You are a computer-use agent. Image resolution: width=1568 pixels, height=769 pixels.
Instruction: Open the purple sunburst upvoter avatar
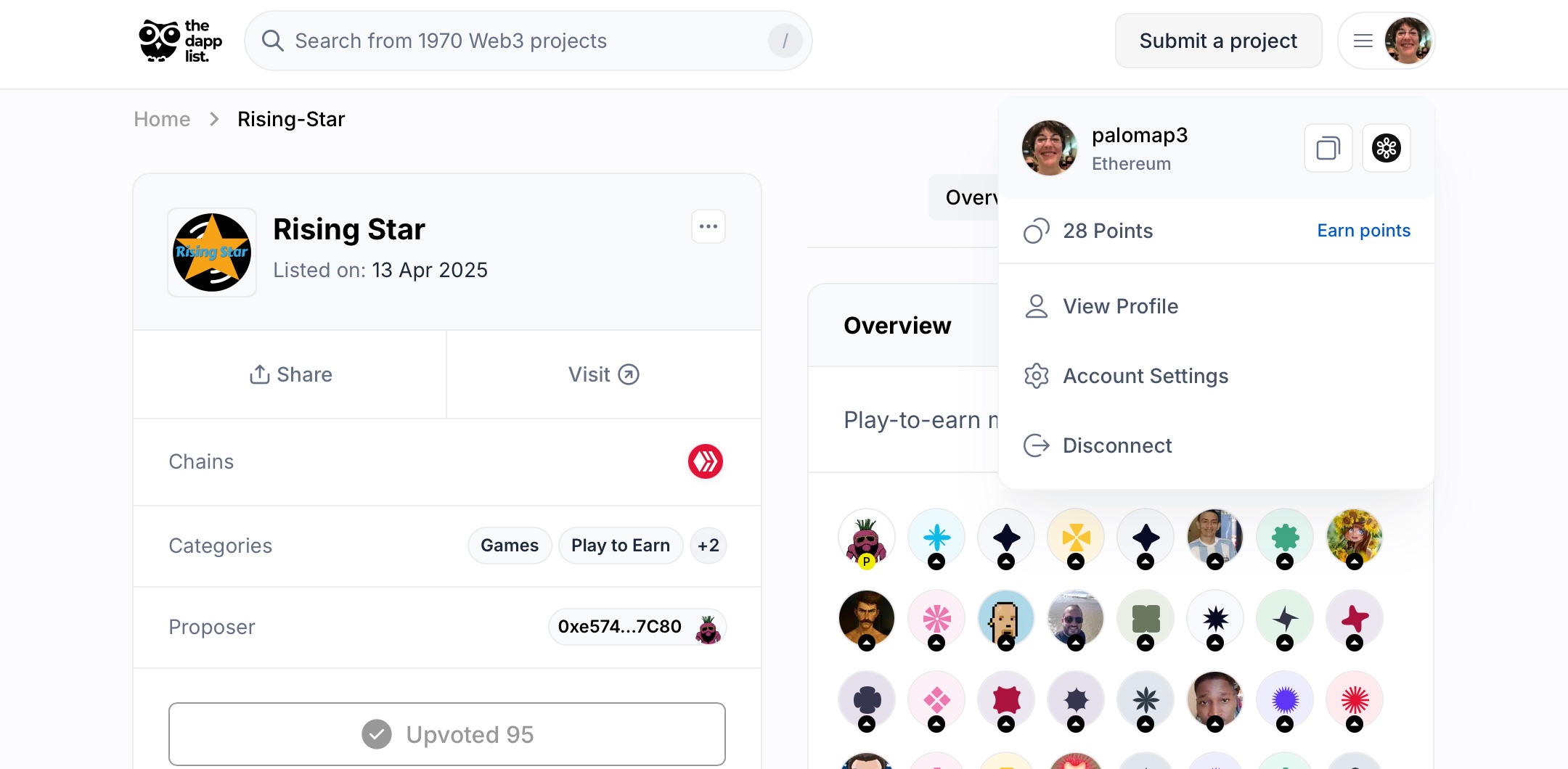point(1285,700)
